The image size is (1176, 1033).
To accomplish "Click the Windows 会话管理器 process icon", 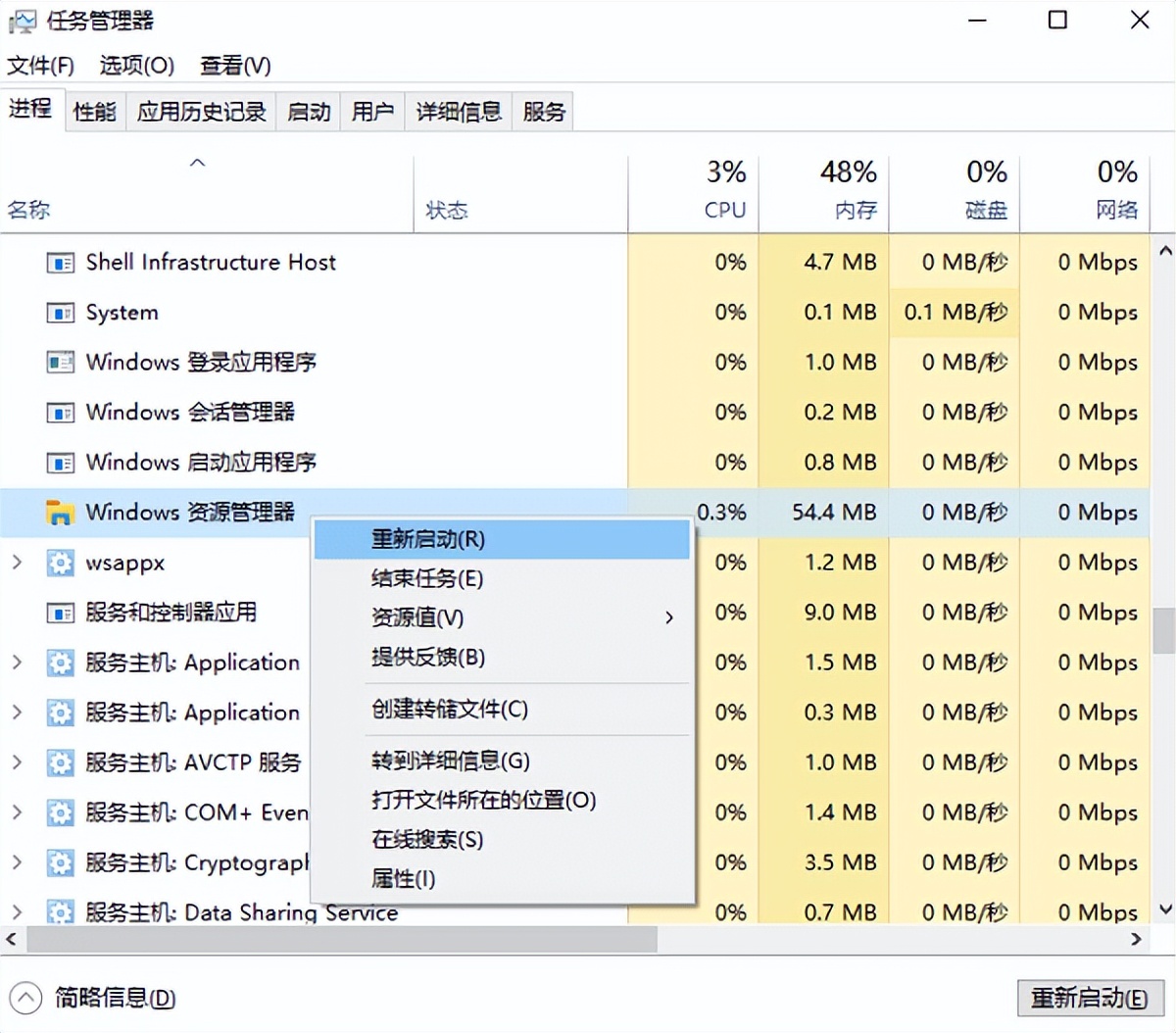I will pos(61,413).
